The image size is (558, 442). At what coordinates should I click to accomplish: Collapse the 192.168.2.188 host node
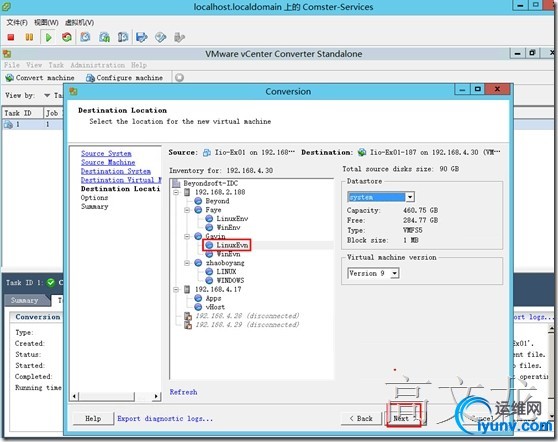click(176, 192)
